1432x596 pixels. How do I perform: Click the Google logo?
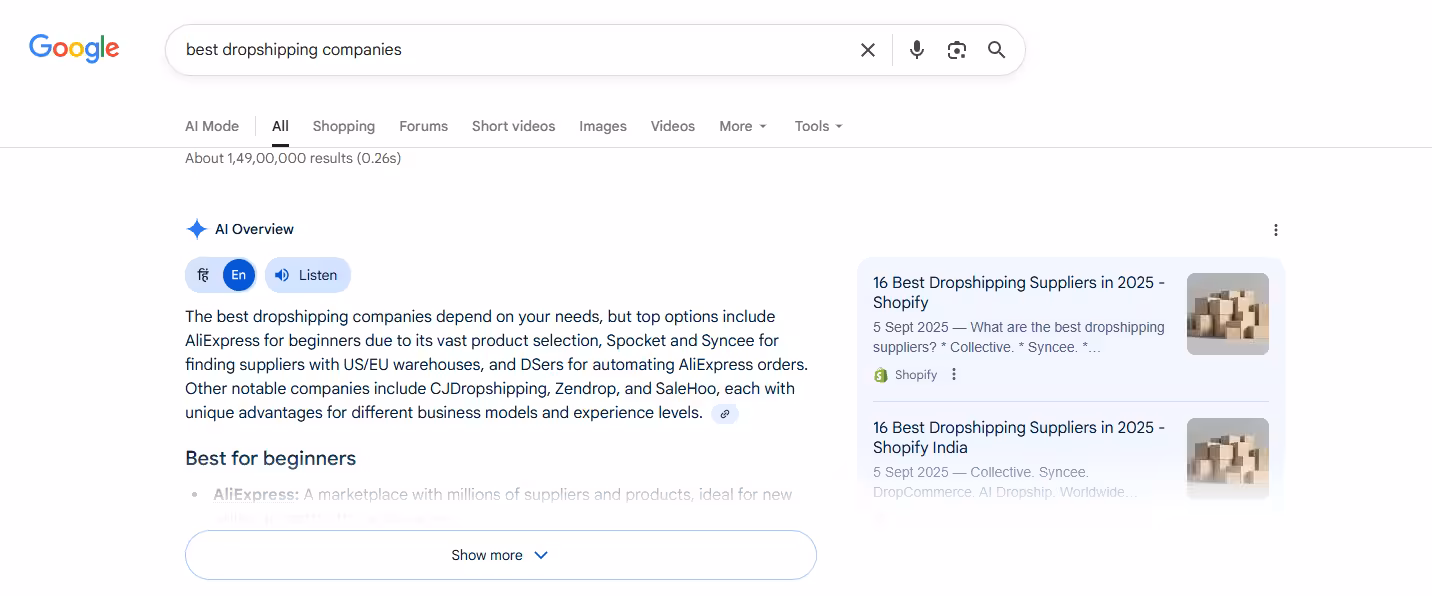tap(74, 48)
